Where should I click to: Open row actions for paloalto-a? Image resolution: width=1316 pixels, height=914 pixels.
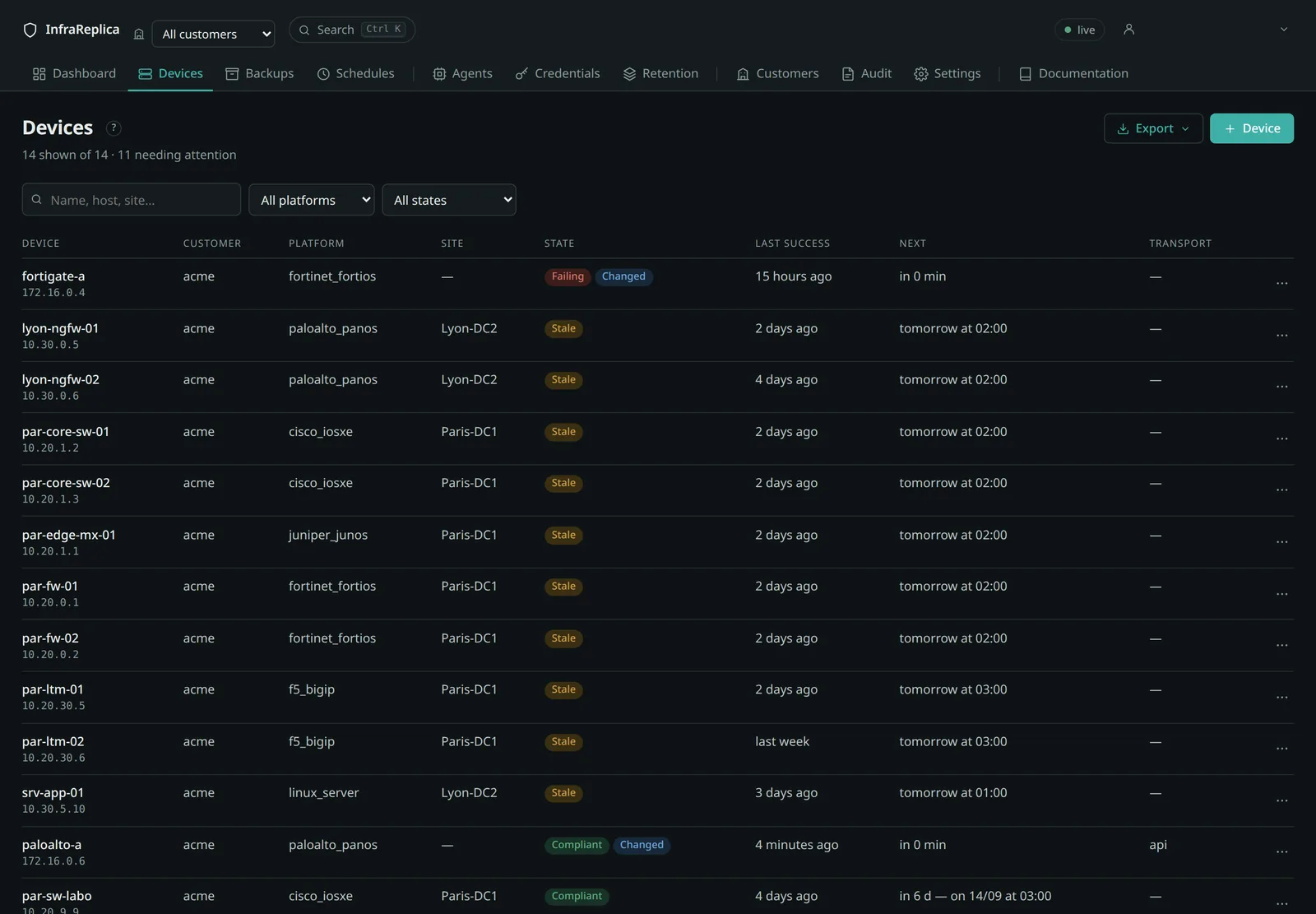[1281, 852]
